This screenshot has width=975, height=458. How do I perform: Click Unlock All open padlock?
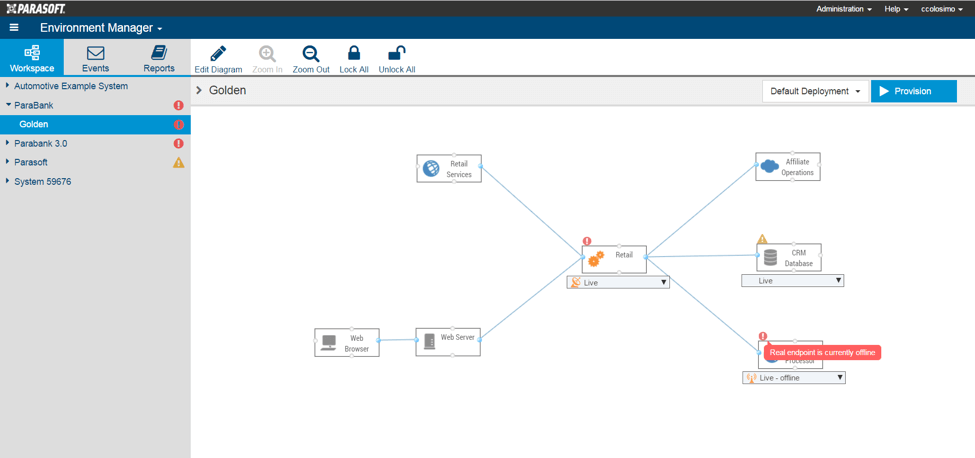(397, 60)
